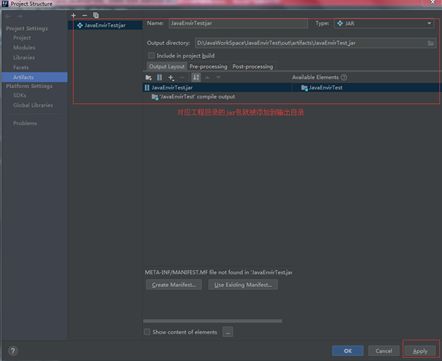Open the SDKs platform settings
Screen dimensions: 442x361
click(x=20, y=95)
